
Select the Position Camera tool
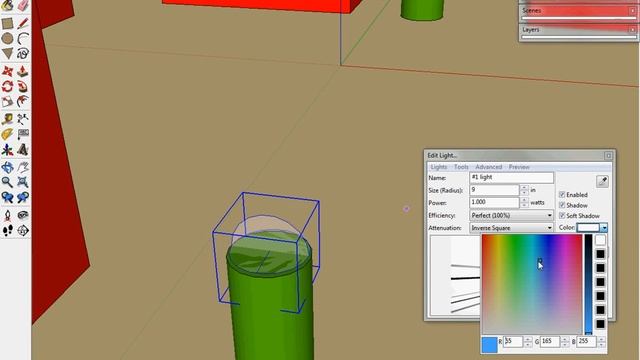7,215
